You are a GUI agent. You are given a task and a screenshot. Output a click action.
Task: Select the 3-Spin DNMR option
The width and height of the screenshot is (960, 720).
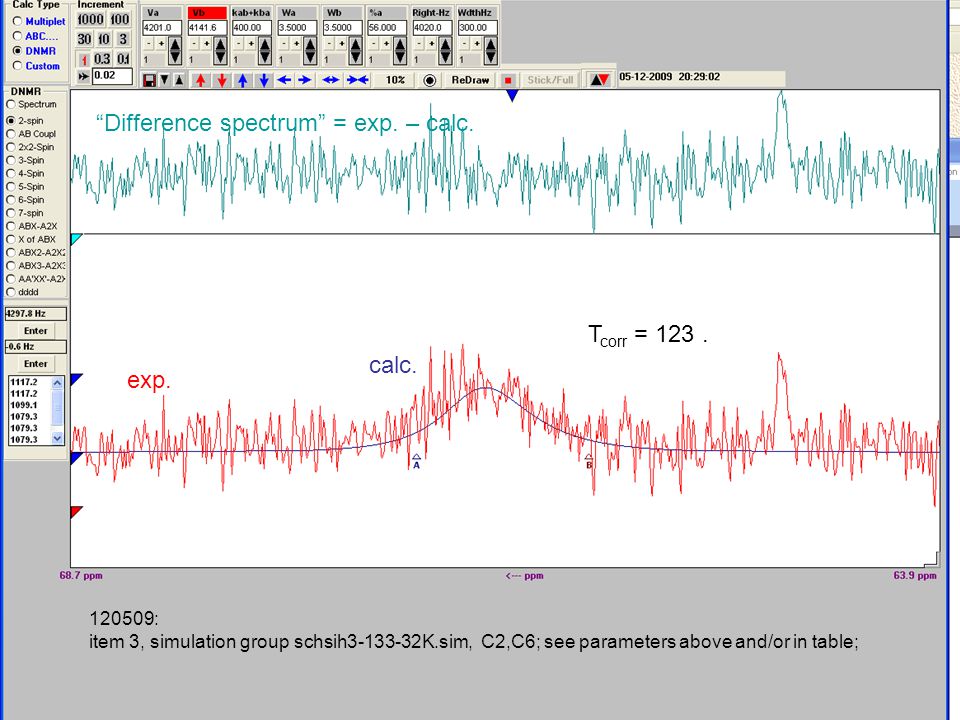pos(26,160)
